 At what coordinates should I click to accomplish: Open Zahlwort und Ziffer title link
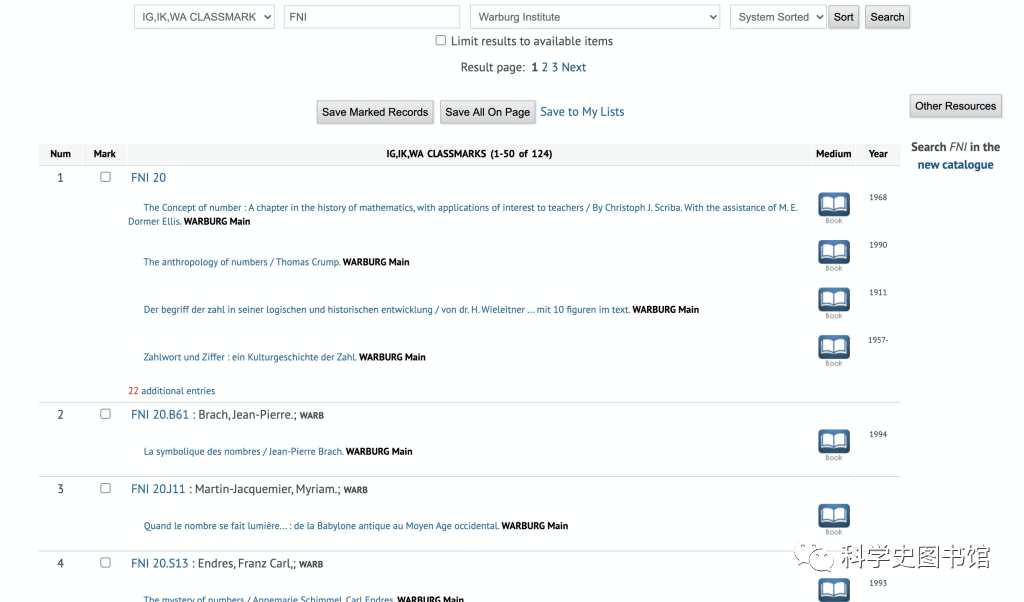250,357
